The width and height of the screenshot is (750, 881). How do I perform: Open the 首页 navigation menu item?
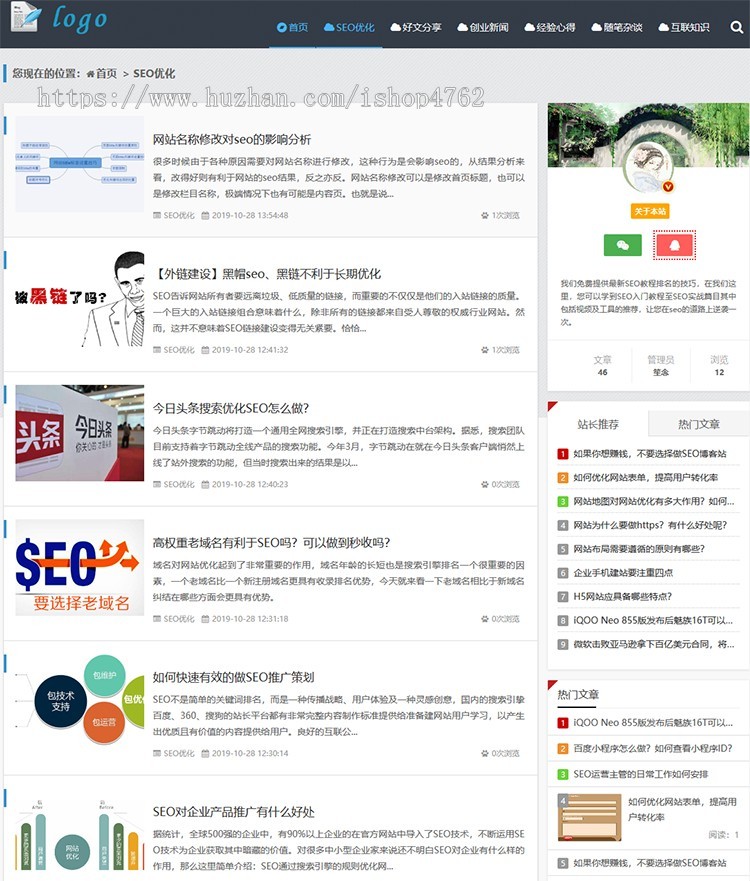click(x=292, y=27)
